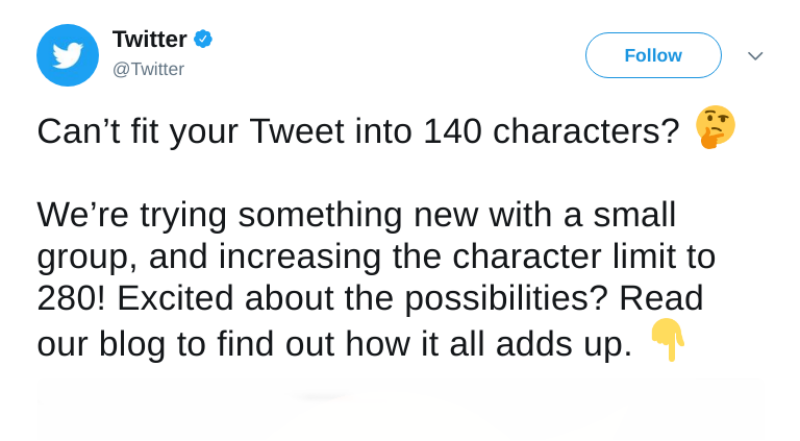800x441 pixels.
Task: Open the tweet options chevron menu
Action: (x=755, y=56)
